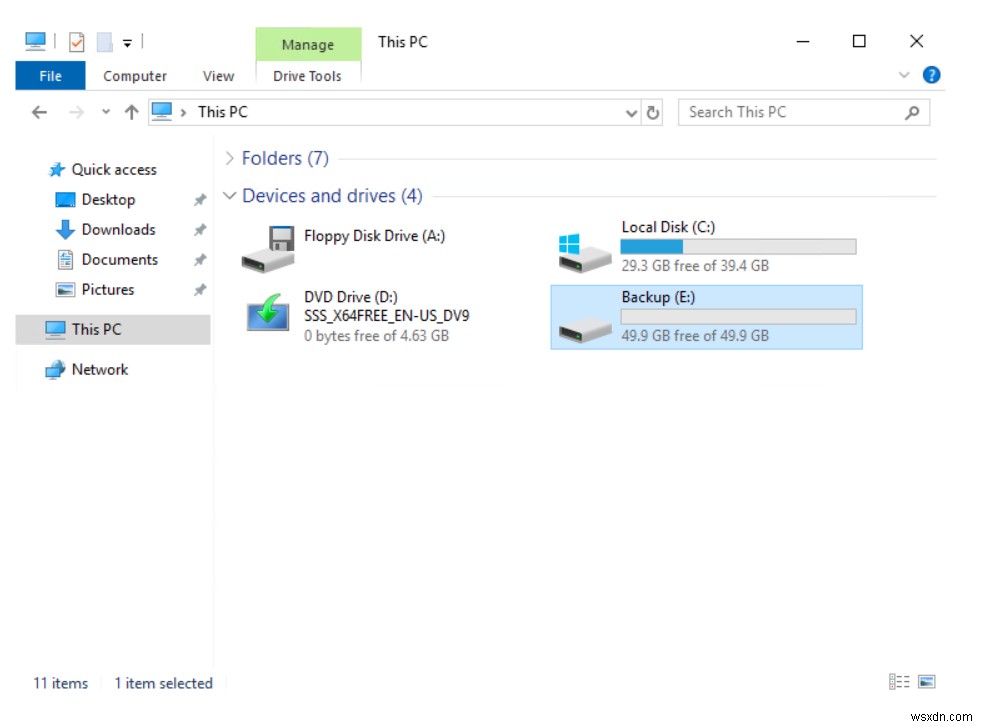Click the SSS_X64FREE_EN-US_DV9 label
Screen dimensions: 984x727
(x=386, y=316)
